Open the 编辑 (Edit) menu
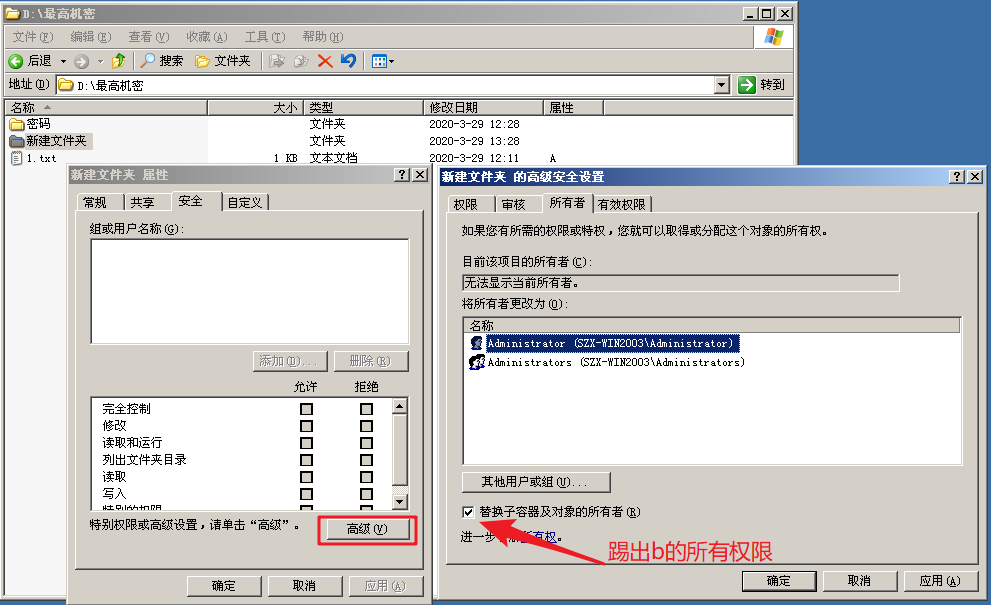This screenshot has width=991, height=605. (90, 37)
